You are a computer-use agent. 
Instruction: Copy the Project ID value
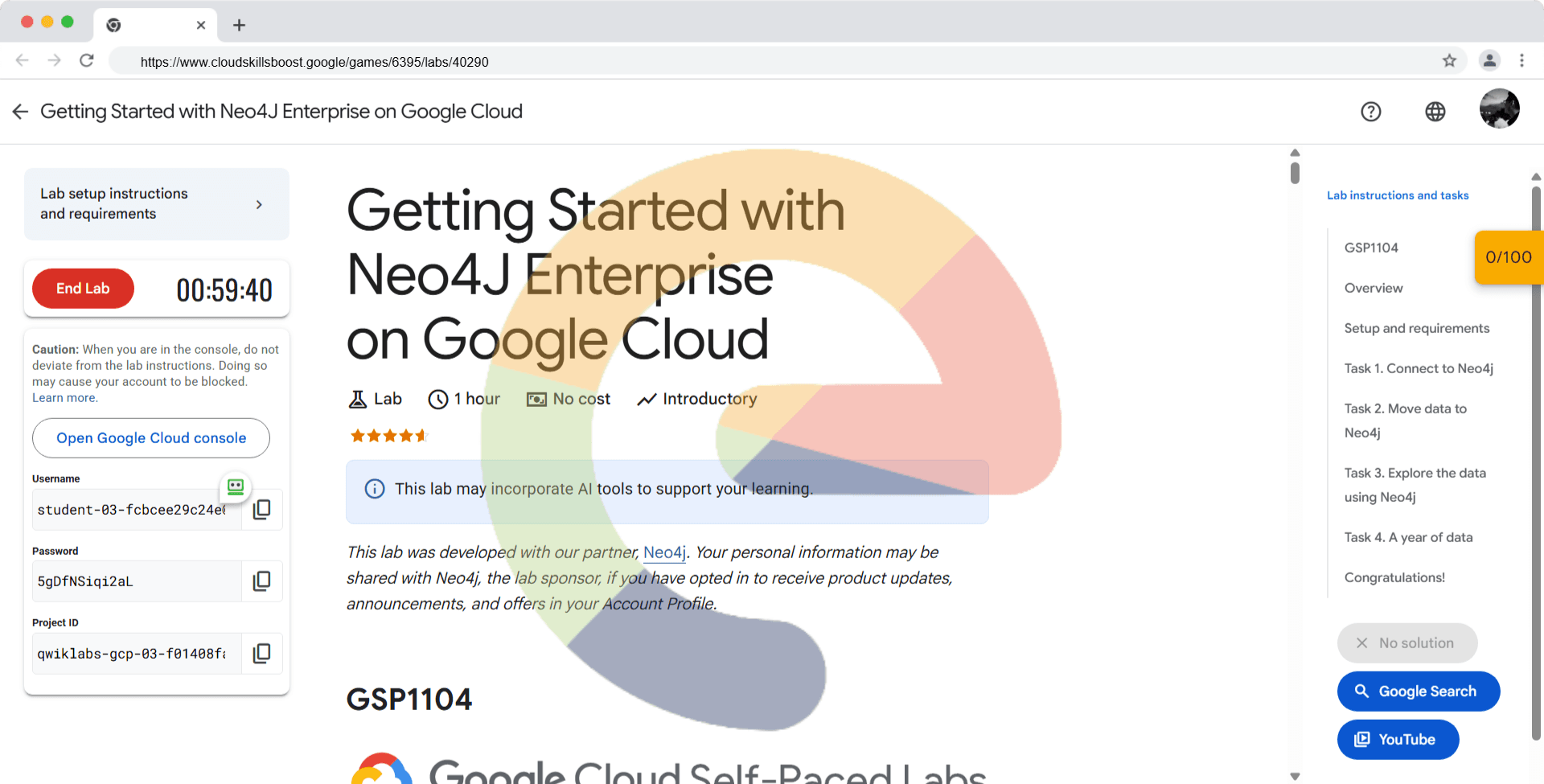262,653
